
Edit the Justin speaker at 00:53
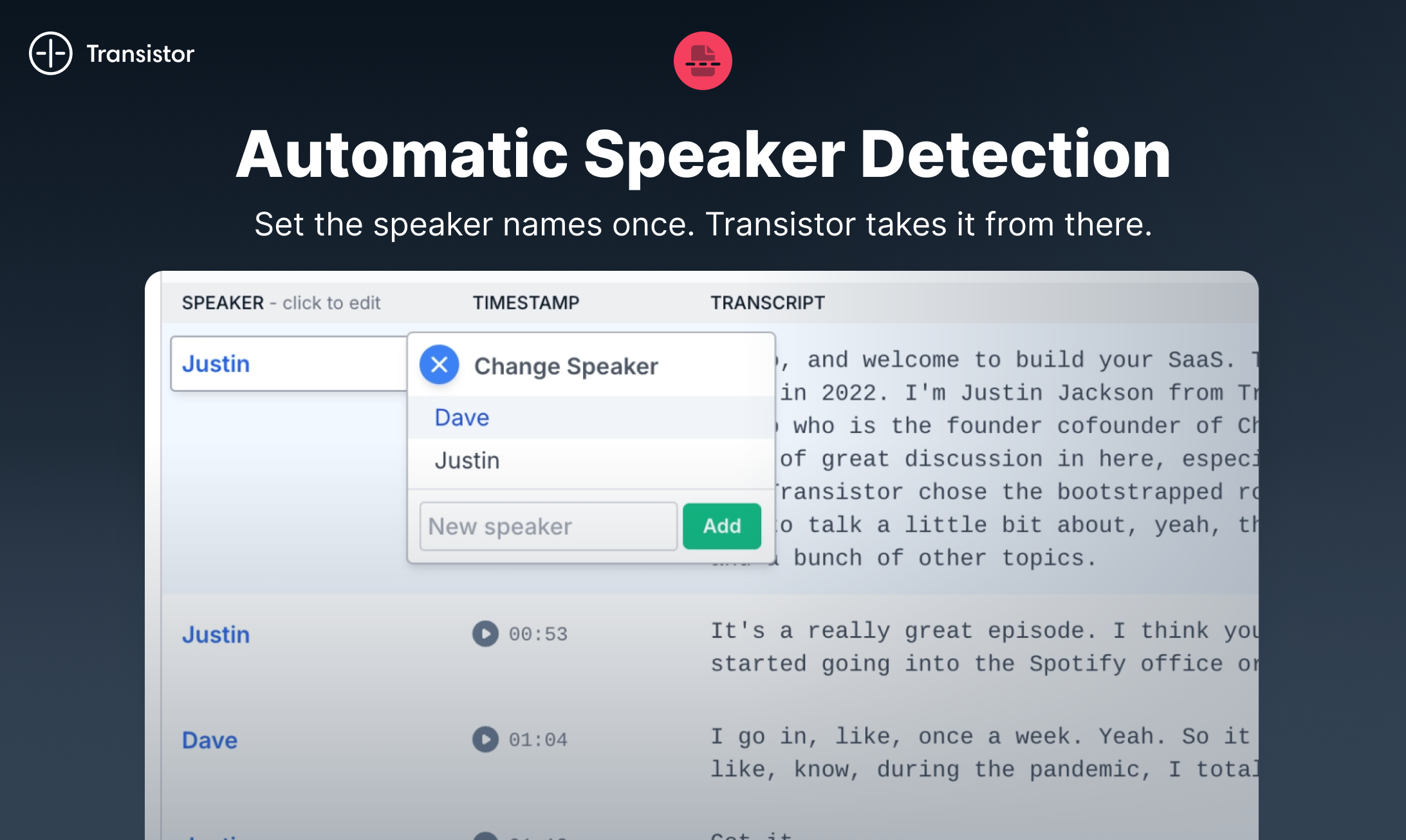coord(216,634)
